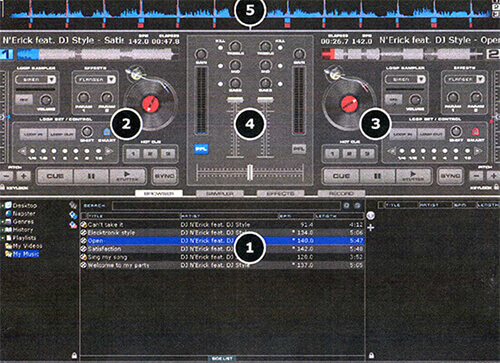Screen dimensions: 500x363
Task: Click the crossfader handle
Action: (x=250, y=172)
